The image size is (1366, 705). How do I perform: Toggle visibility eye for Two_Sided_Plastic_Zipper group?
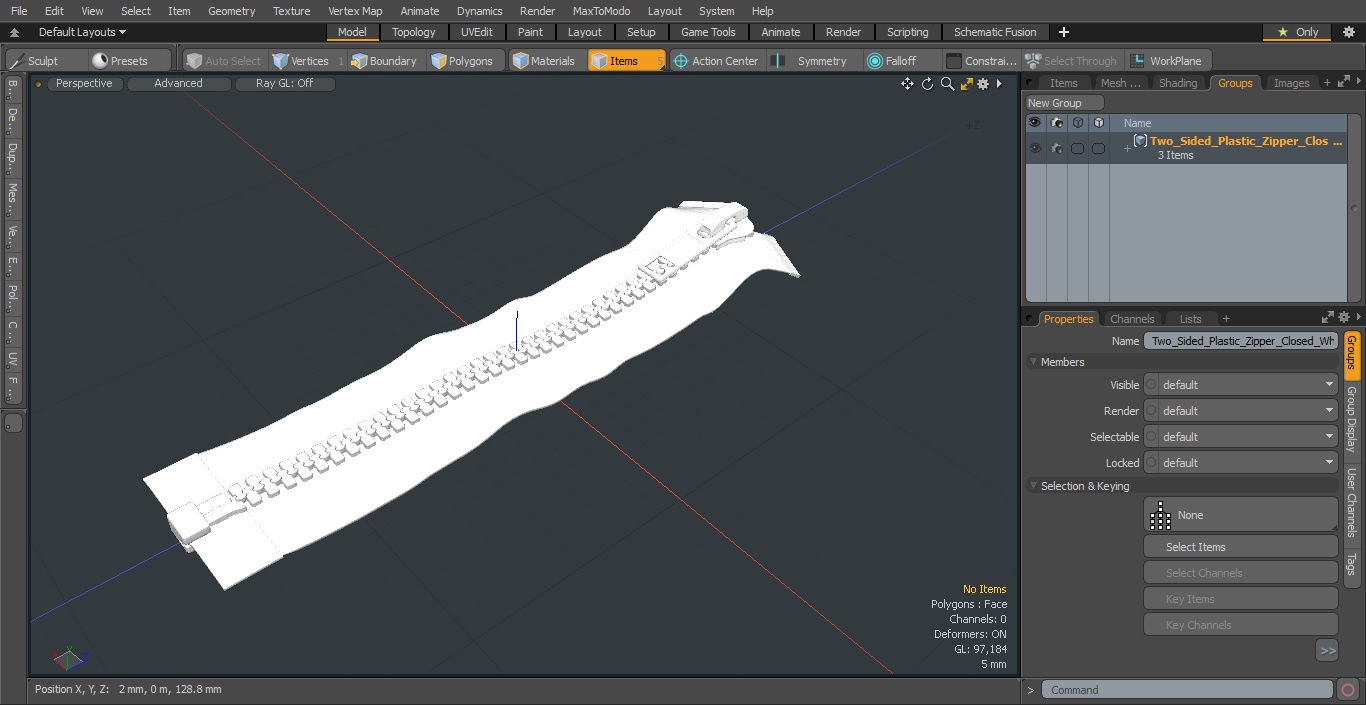tap(1035, 148)
